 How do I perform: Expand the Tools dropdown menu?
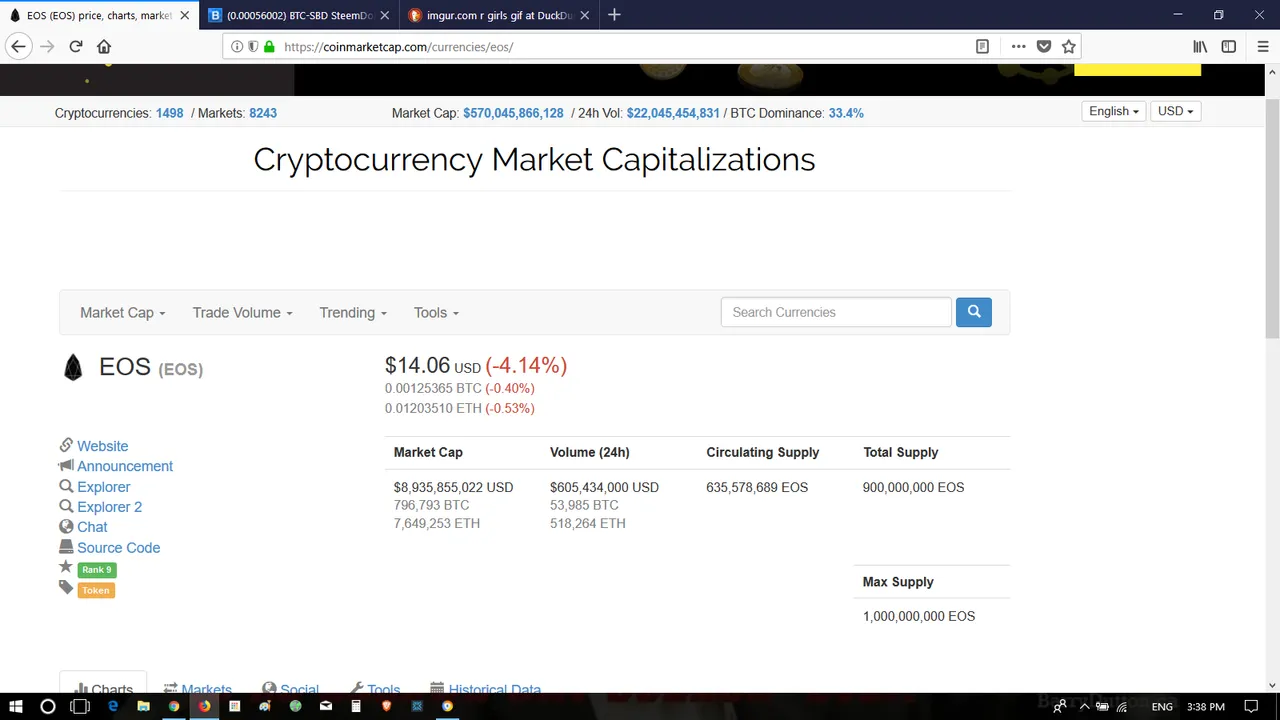[436, 313]
